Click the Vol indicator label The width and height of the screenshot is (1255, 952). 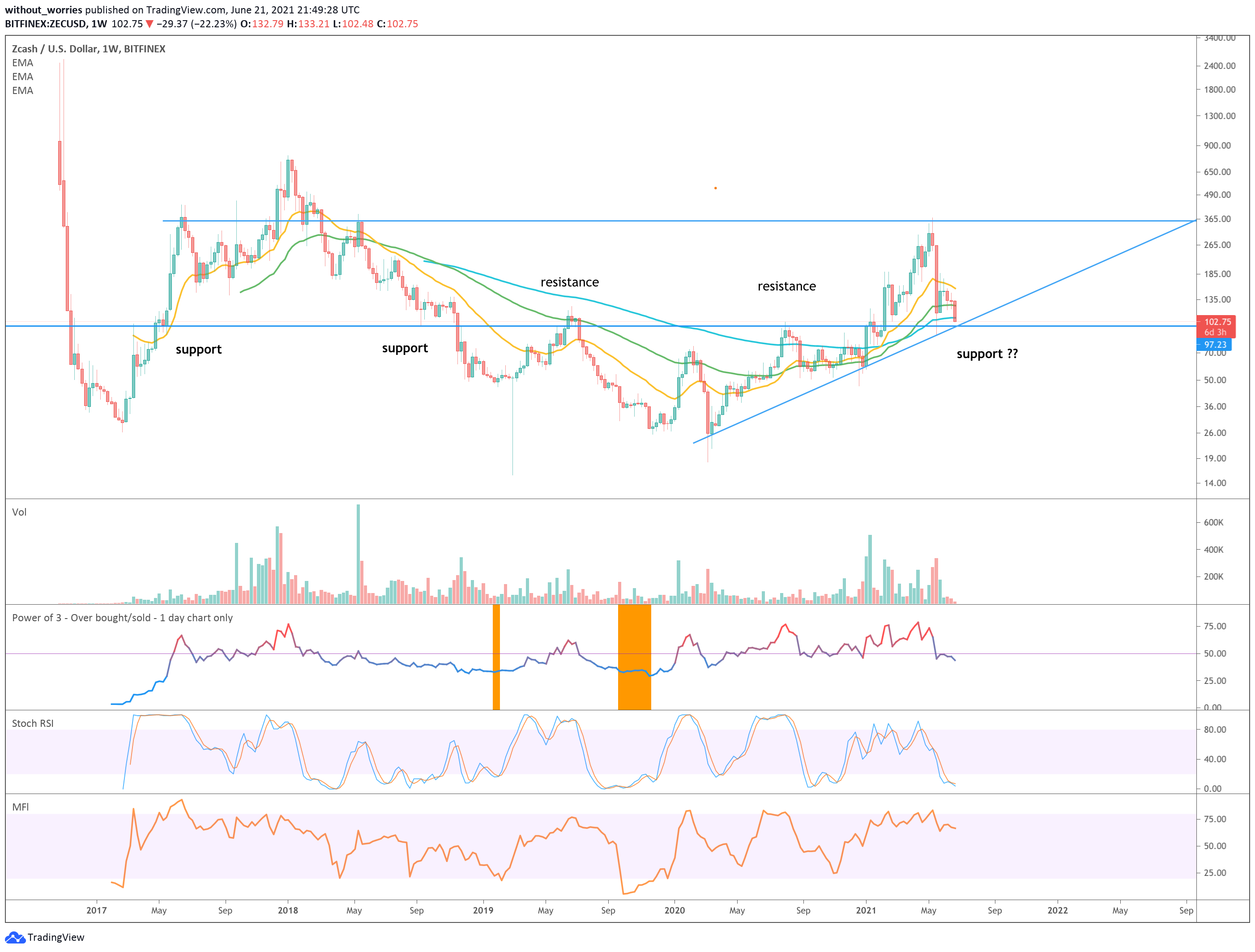[x=19, y=512]
